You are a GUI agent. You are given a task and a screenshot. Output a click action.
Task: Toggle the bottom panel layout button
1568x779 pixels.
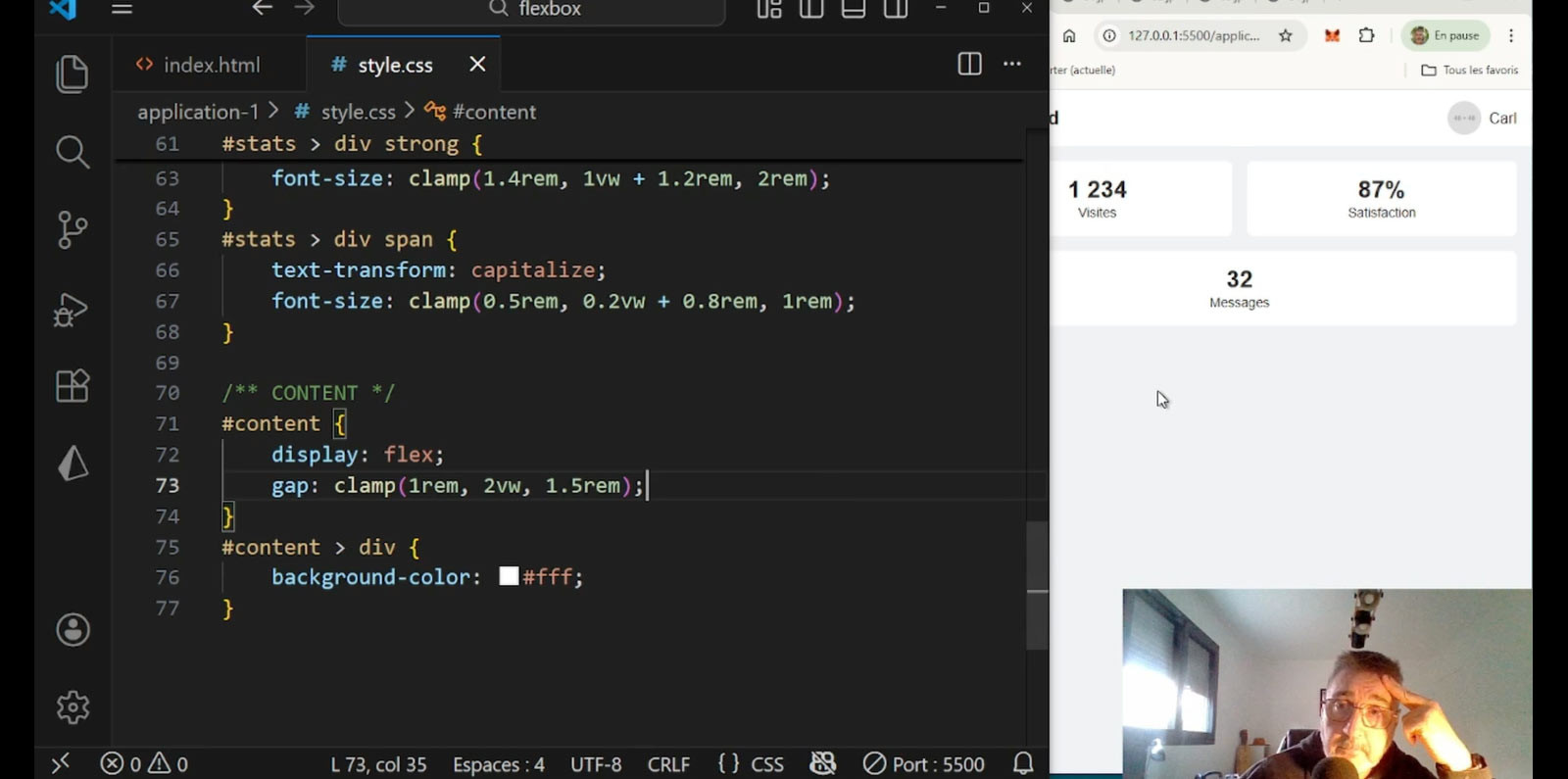[x=854, y=9]
